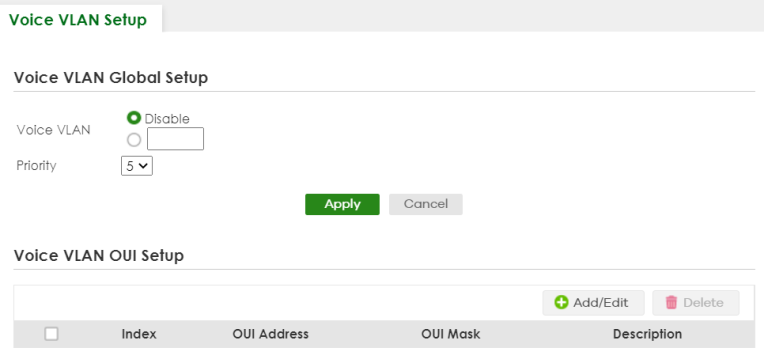Screen dimensions: 764x363
Task: Focus the Voice VLAN ID text field
Action: (175, 139)
